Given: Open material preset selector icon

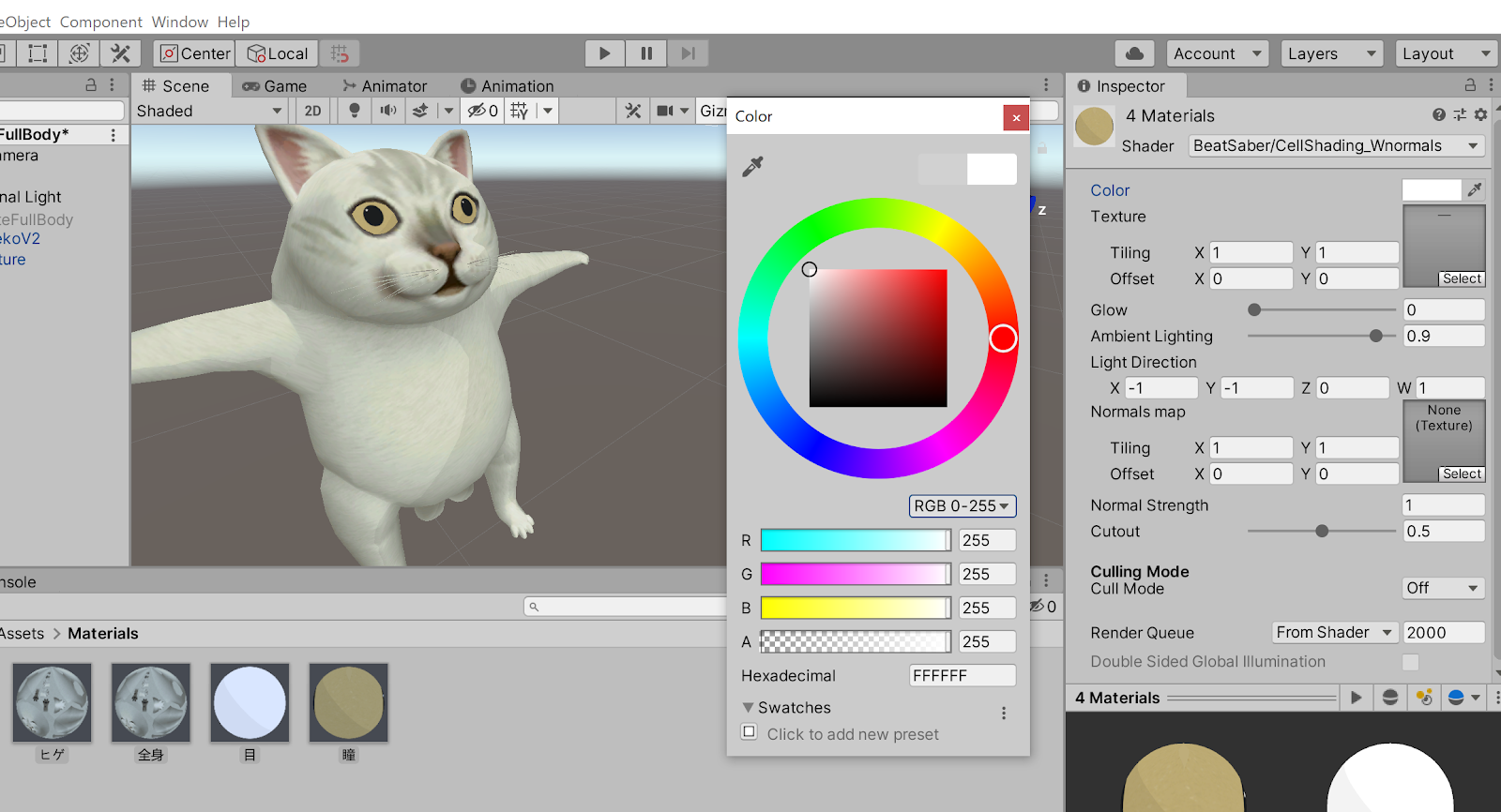Looking at the screenshot, I should click(1460, 114).
